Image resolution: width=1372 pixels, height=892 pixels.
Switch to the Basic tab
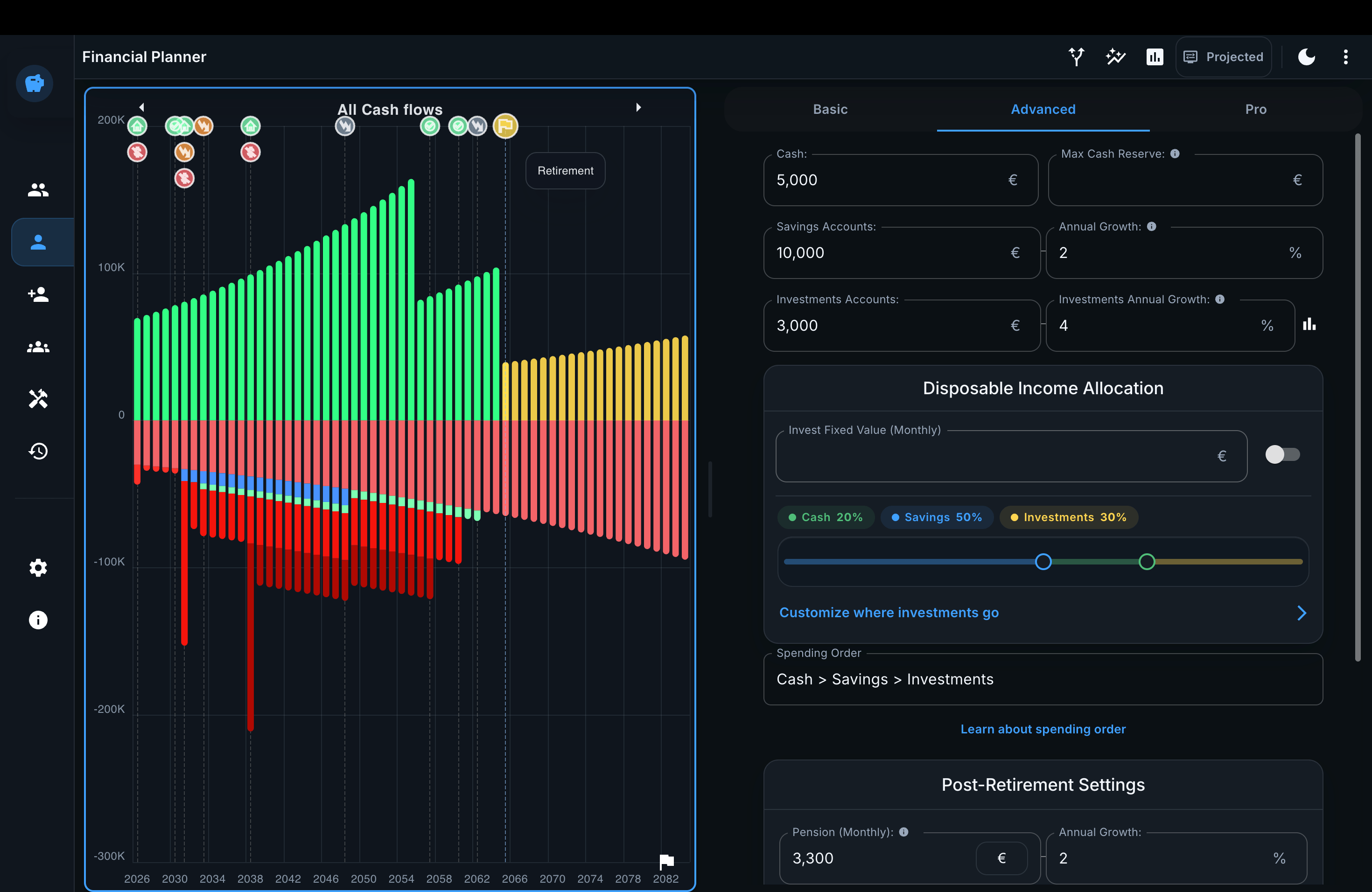830,110
